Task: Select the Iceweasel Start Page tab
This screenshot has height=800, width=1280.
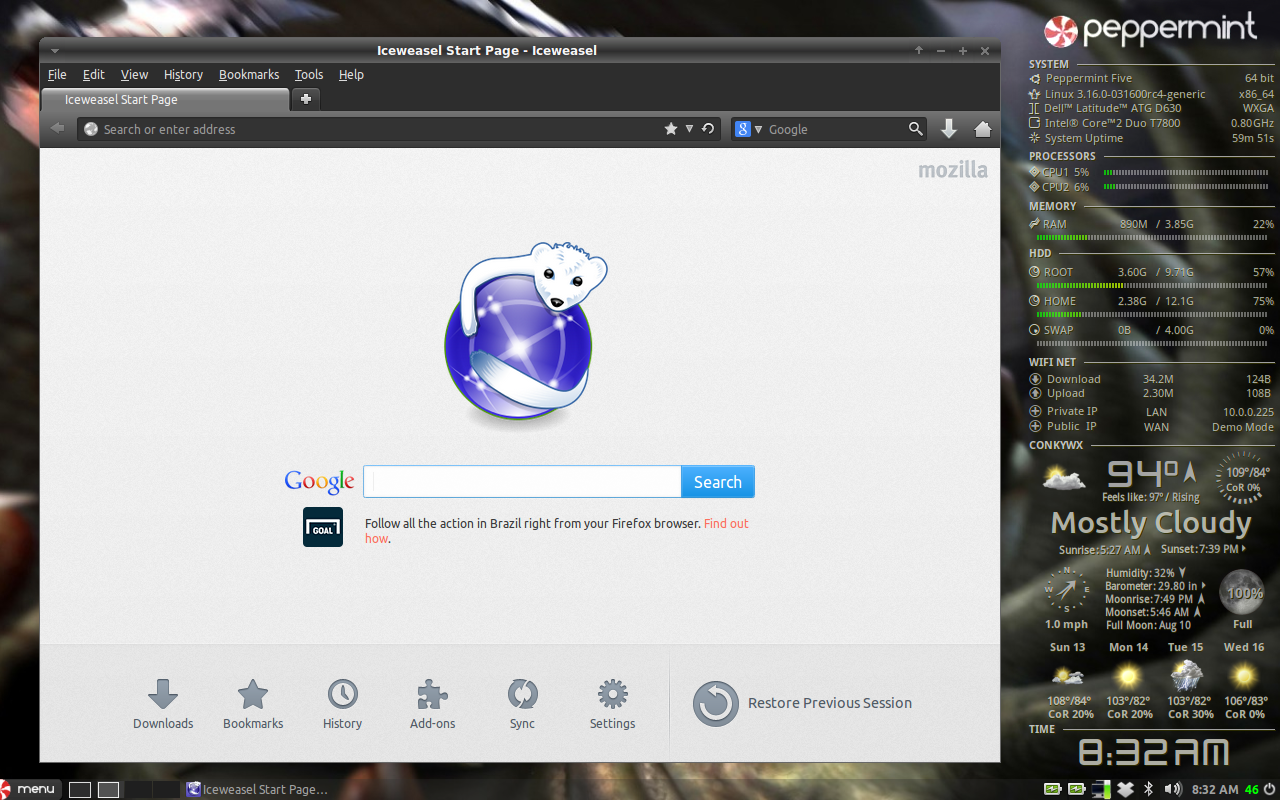Action: pyautogui.click(x=165, y=100)
